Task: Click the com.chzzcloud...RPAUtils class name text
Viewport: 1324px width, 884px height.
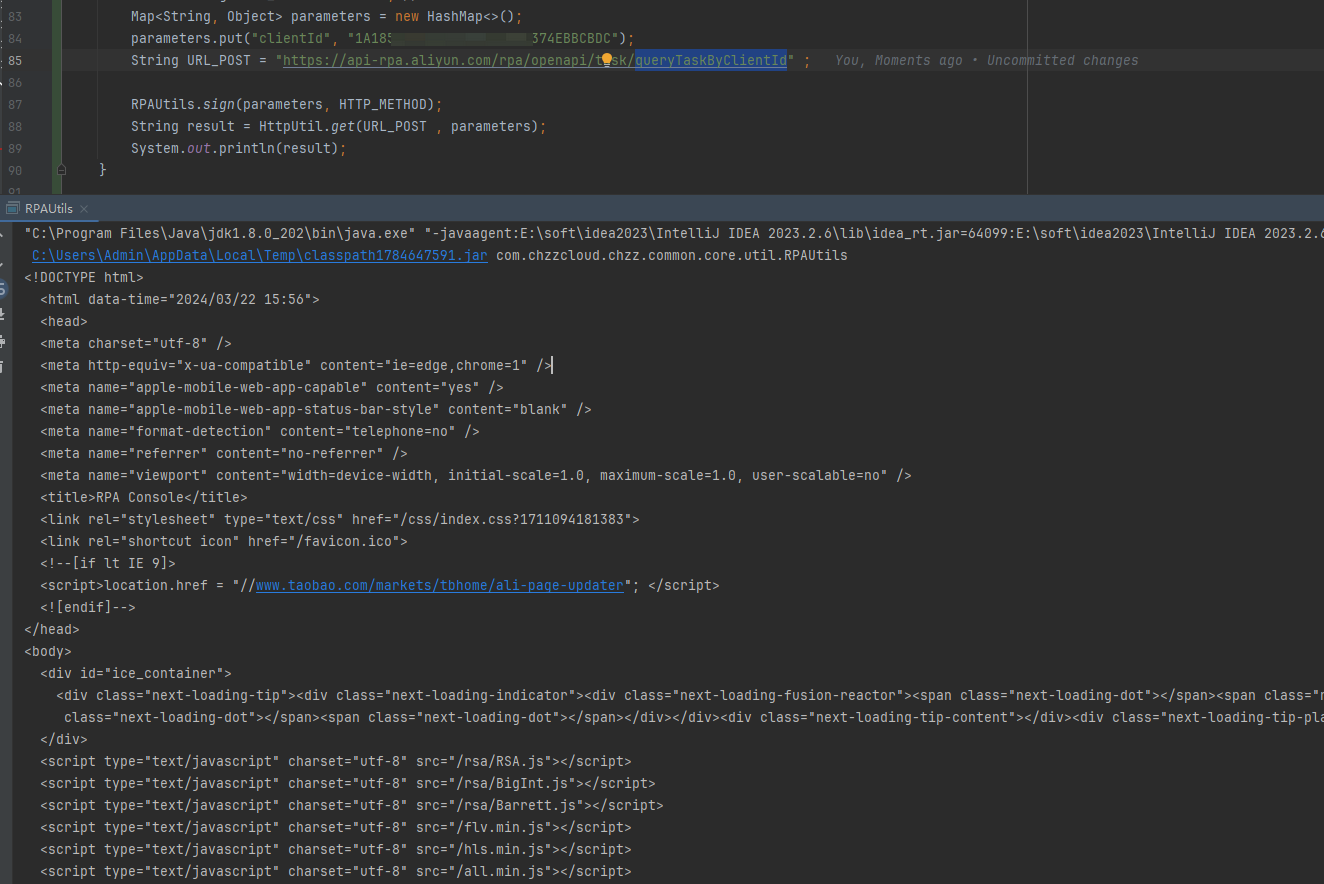Action: tap(672, 255)
